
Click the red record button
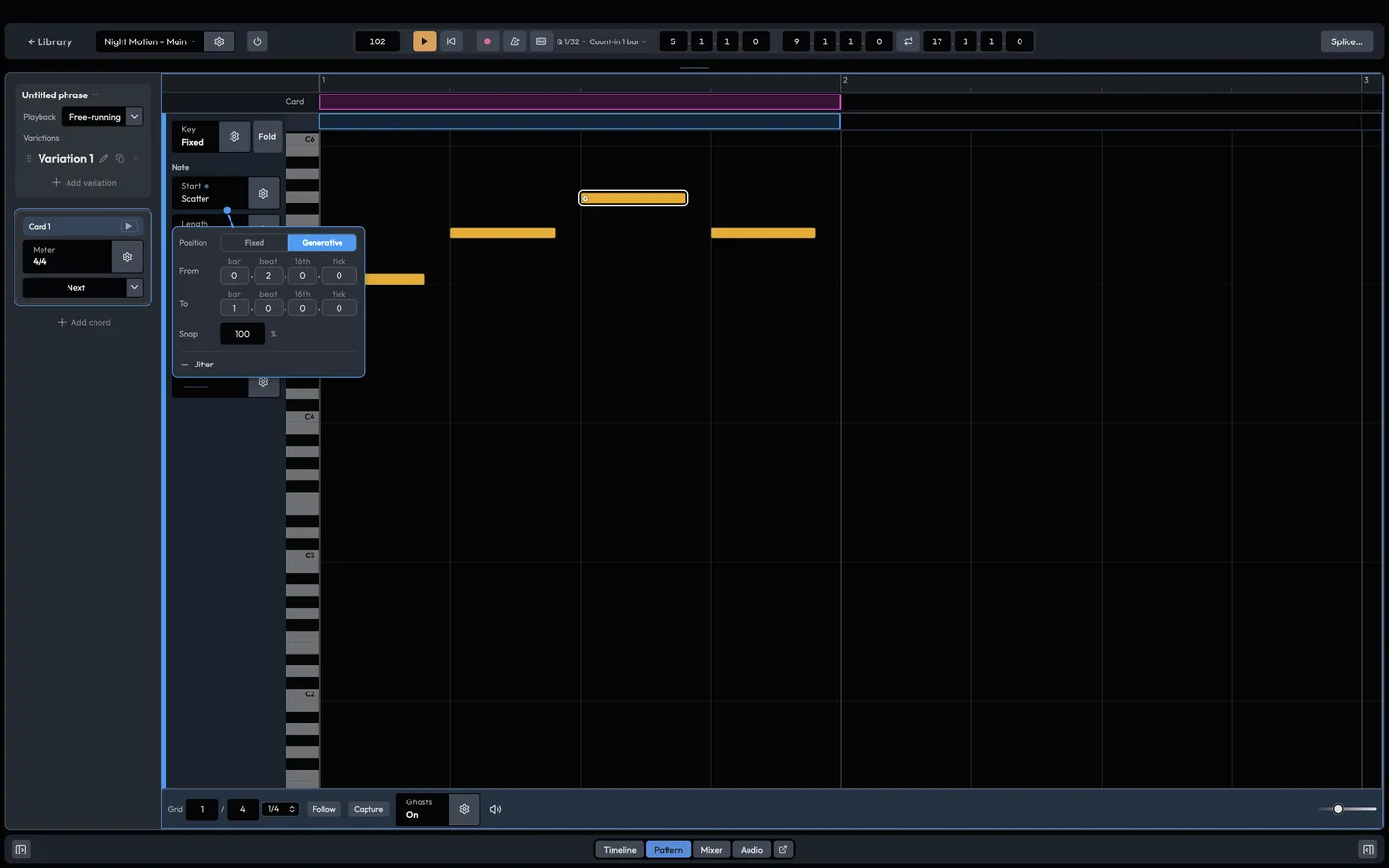pyautogui.click(x=487, y=41)
